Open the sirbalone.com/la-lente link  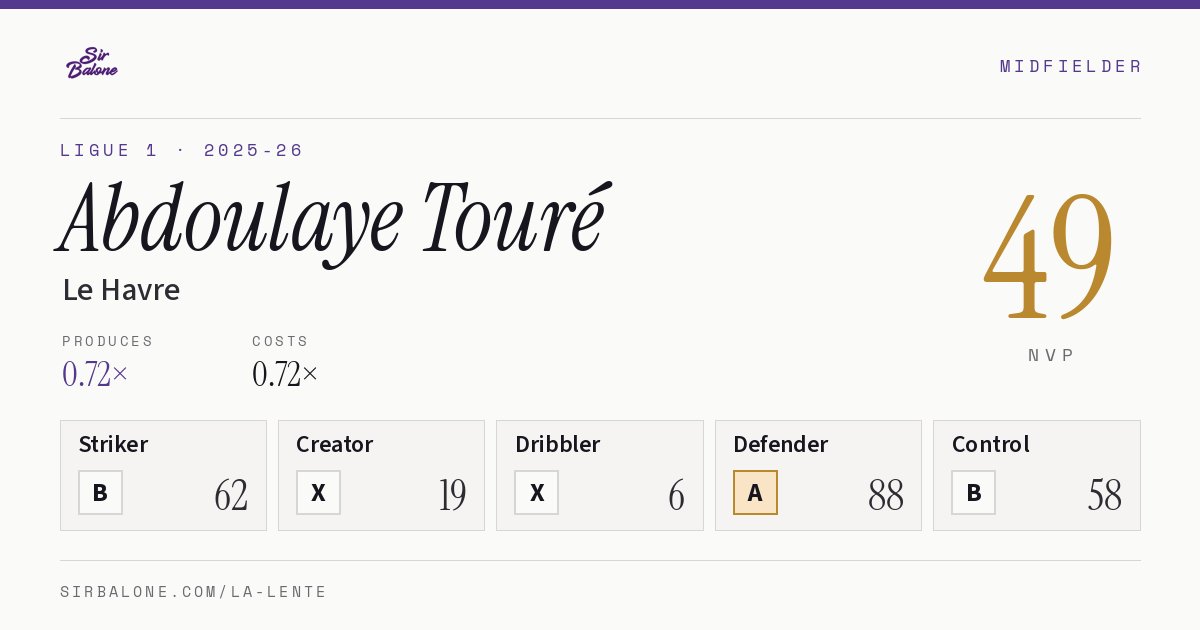194,592
